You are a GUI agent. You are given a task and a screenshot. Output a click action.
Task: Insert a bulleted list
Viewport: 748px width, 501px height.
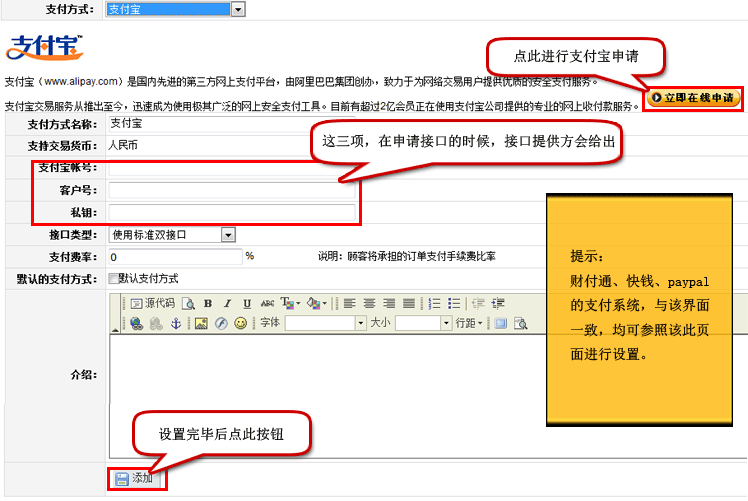click(x=454, y=303)
